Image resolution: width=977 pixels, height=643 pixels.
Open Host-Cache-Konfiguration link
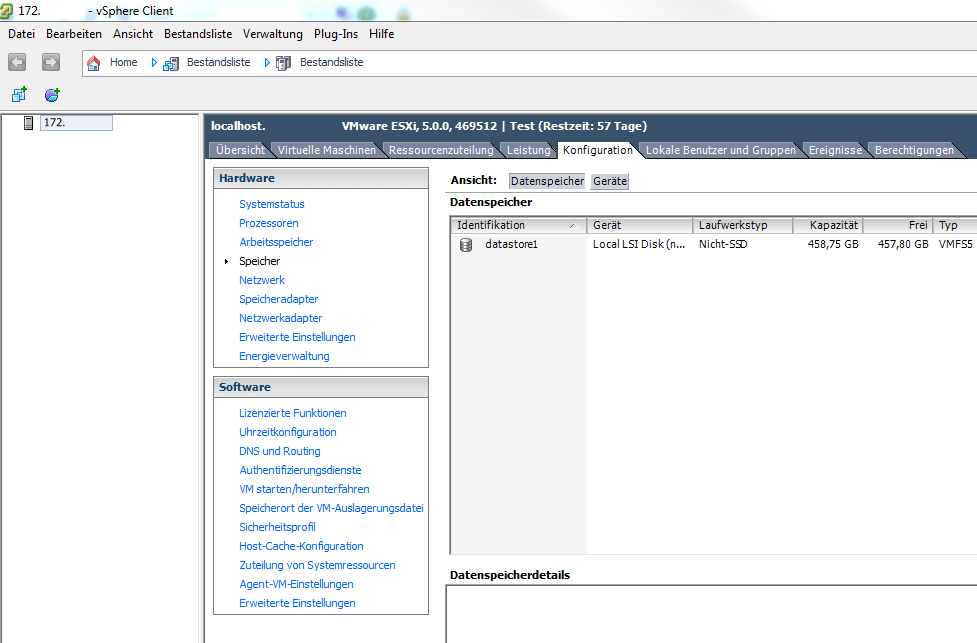tap(302, 546)
